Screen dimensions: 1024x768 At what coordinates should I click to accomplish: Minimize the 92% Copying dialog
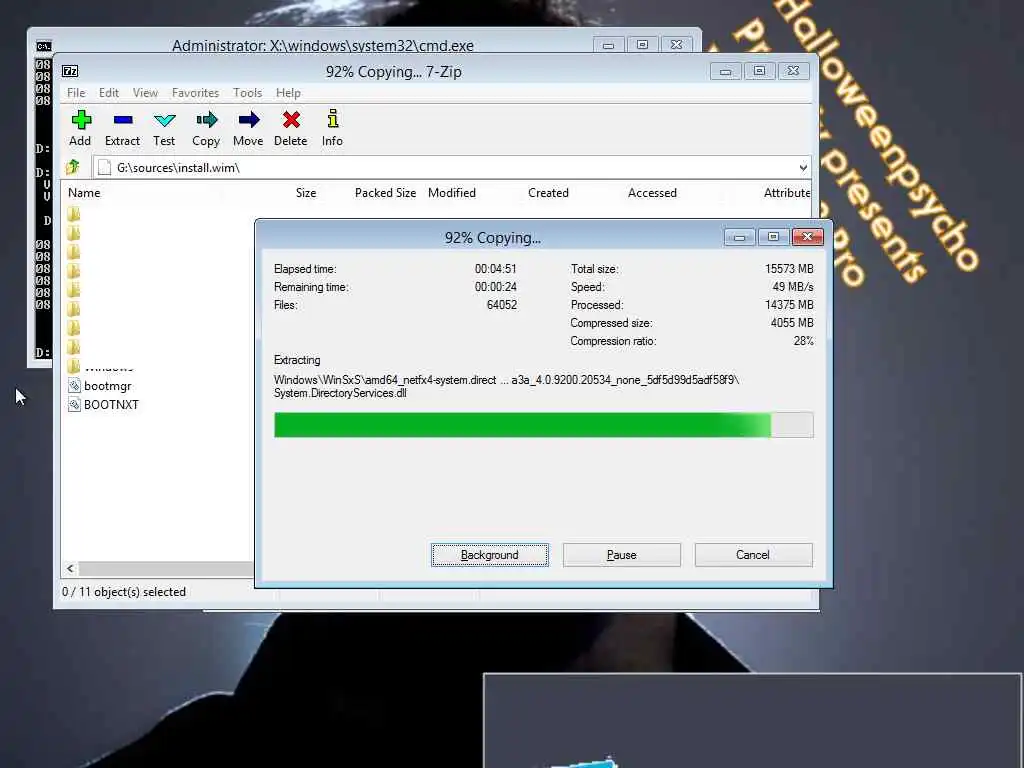click(x=739, y=236)
